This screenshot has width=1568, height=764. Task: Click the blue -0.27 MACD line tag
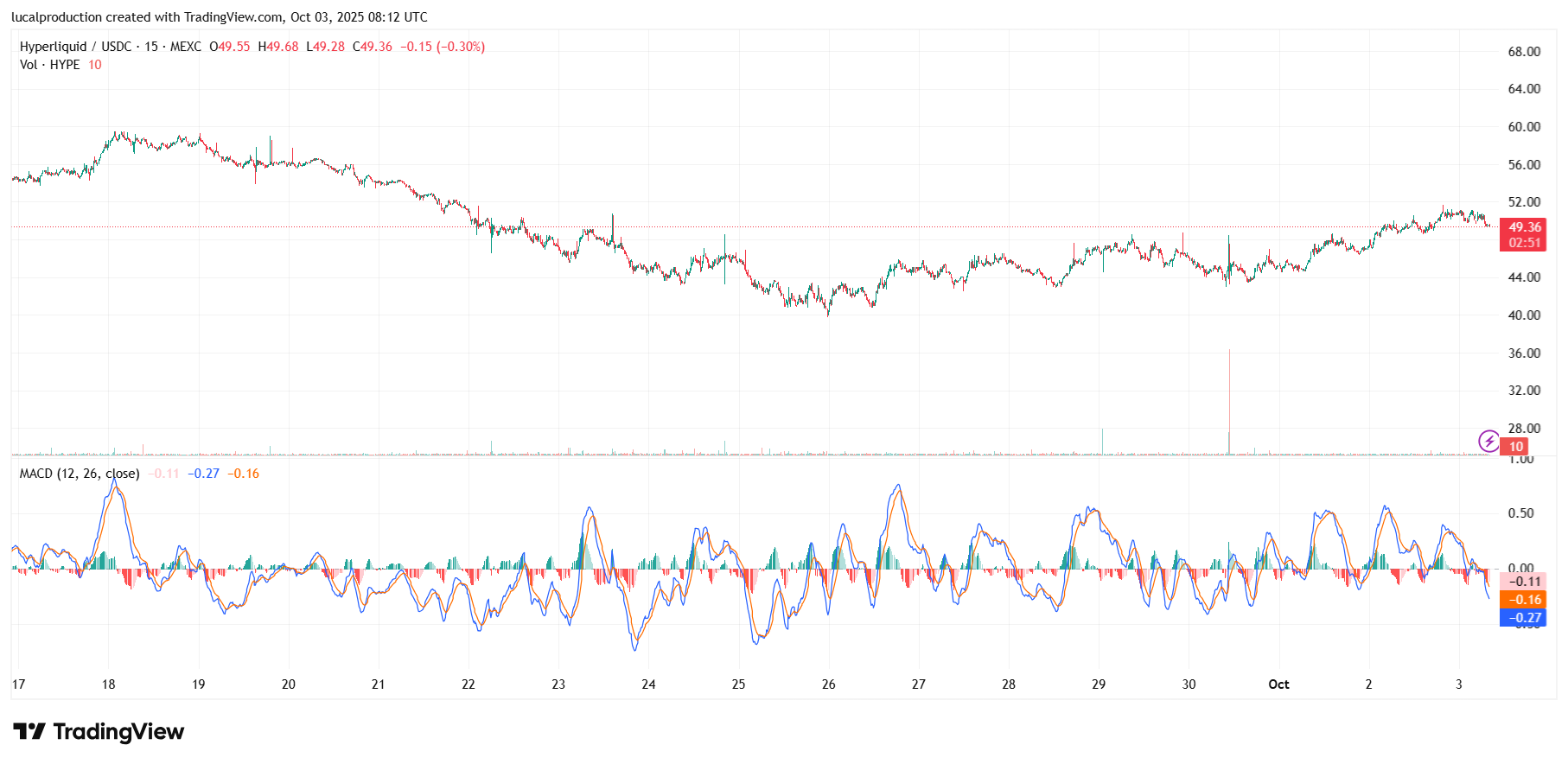(x=1524, y=618)
